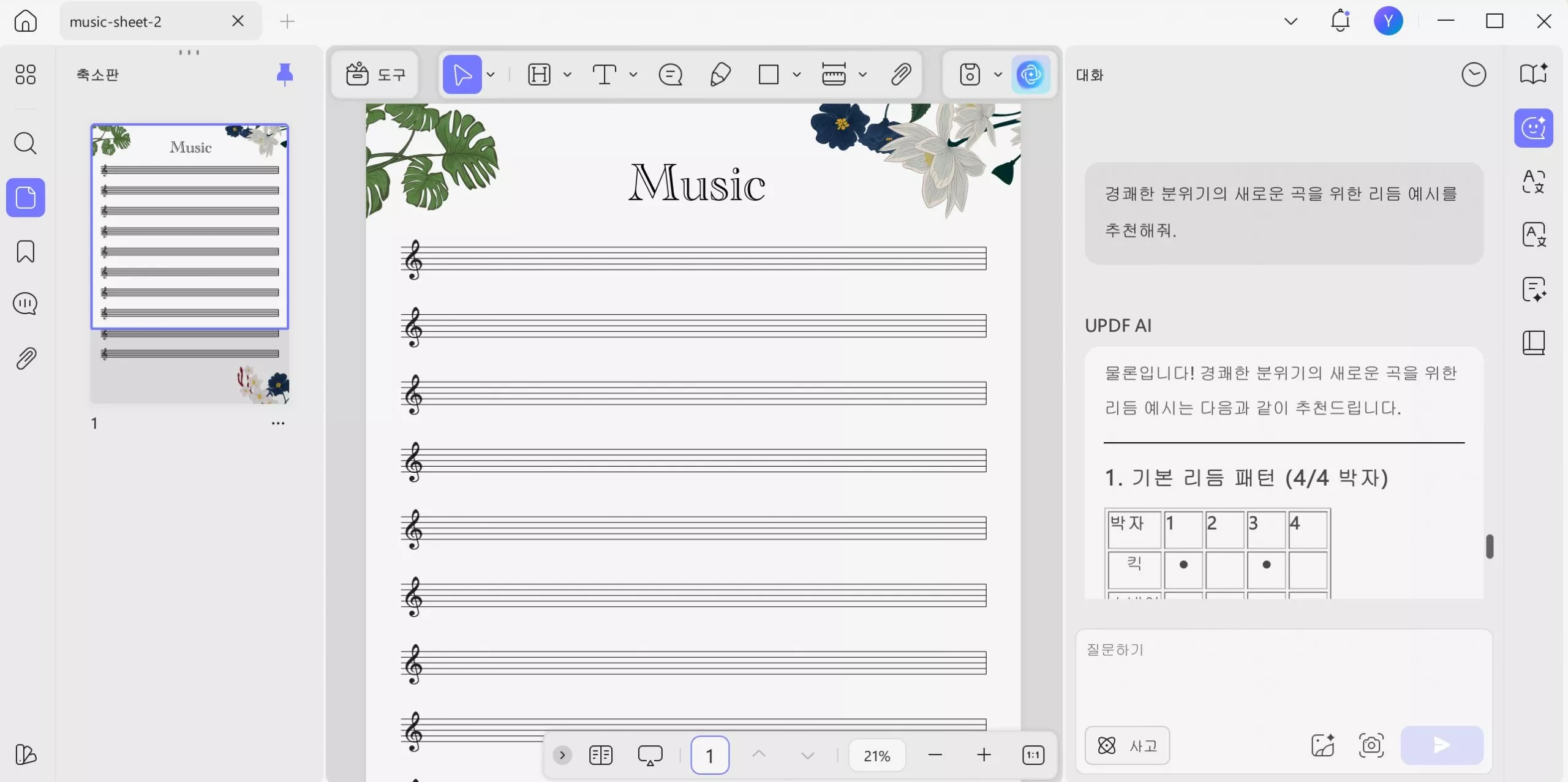Open the page layout view icon
This screenshot has width=1568, height=782.
[x=601, y=755]
